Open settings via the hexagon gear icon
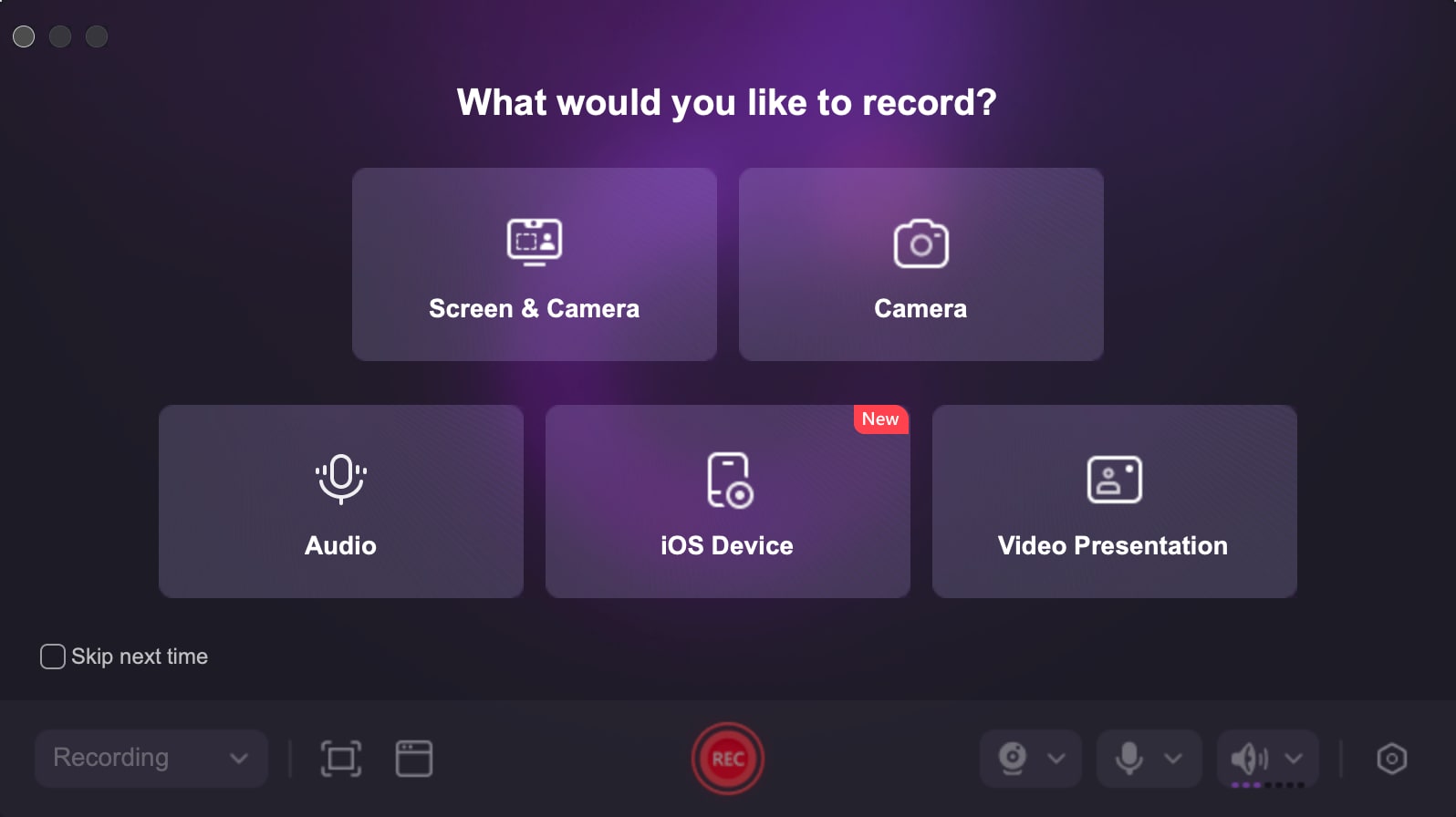This screenshot has width=1456, height=817. (1392, 759)
